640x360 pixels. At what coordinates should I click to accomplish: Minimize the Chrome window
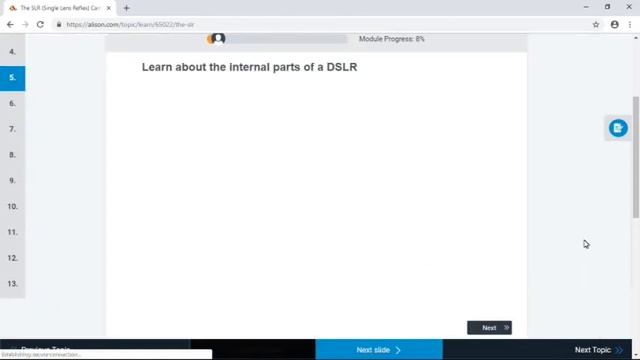[x=586, y=7]
